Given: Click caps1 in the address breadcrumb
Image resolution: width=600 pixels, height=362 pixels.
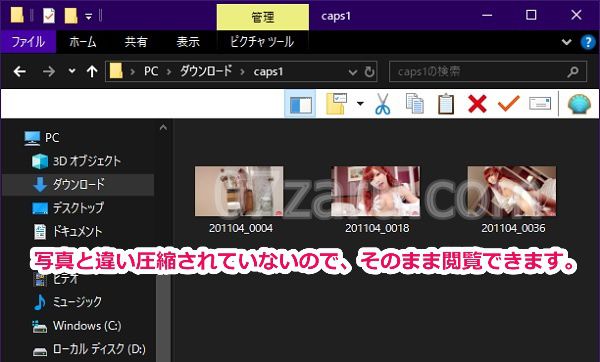Looking at the screenshot, I should pos(268,72).
